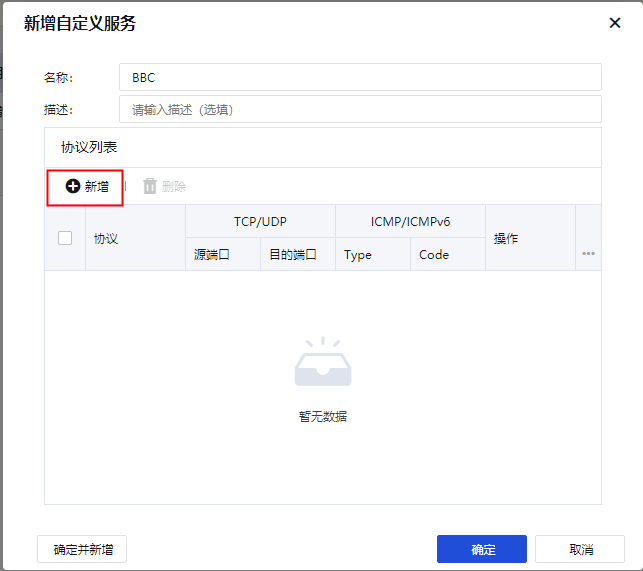This screenshot has height=571, width=643.
Task: Tick the select-all checkbox in table header
Action: 65,238
